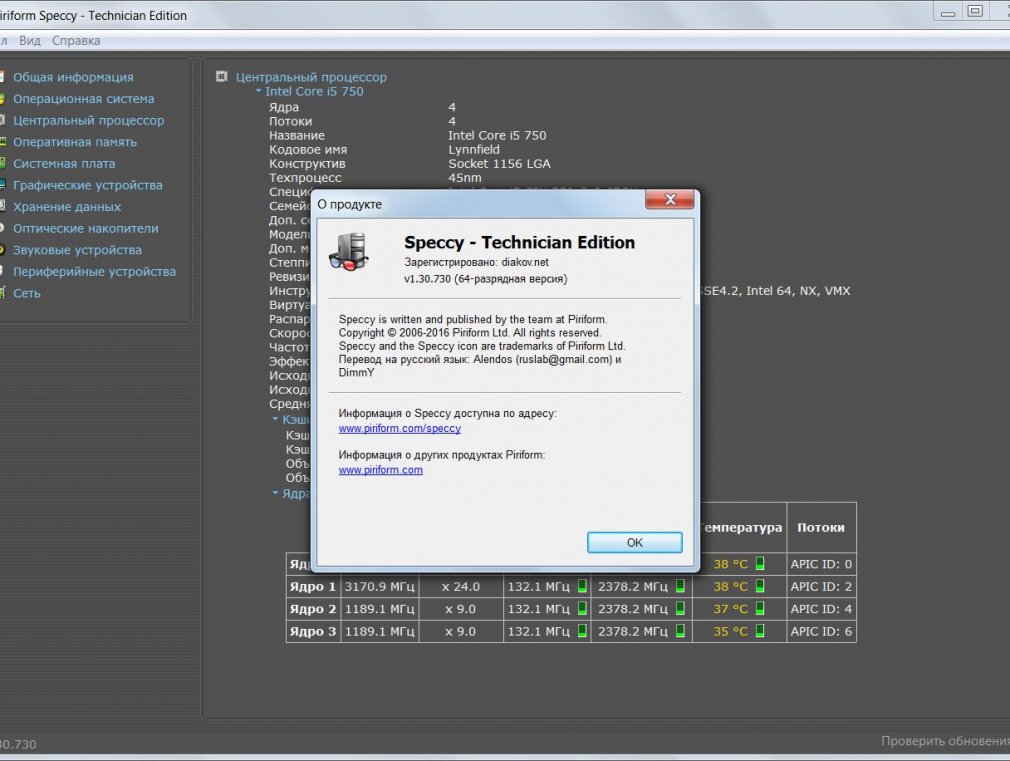
Task: Click green indicator next to Ядро 1 2378.2 МГц
Action: point(680,586)
